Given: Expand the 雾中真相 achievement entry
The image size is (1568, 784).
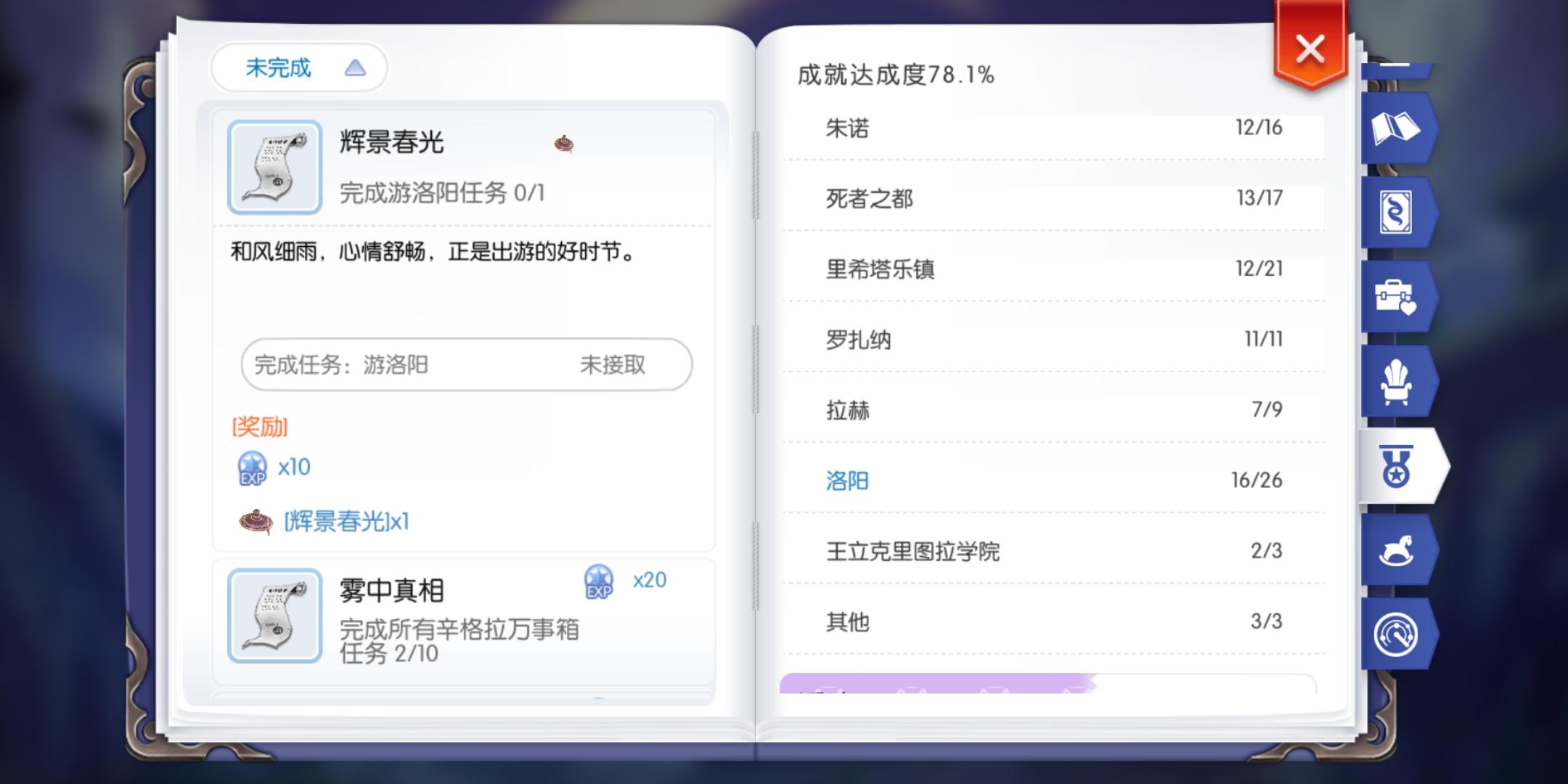Looking at the screenshot, I should coord(464,622).
